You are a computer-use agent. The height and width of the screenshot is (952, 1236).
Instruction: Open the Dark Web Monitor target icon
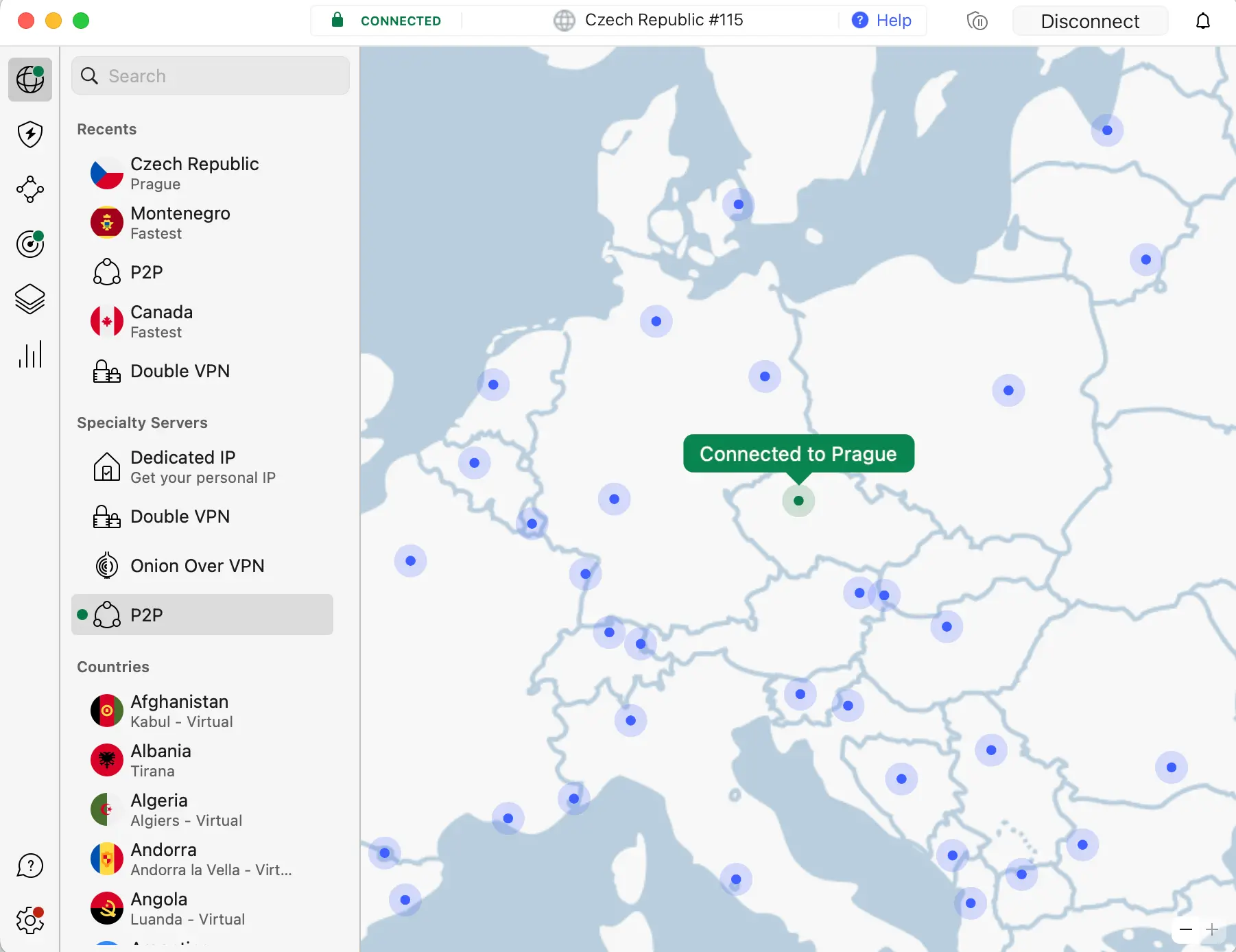tap(30, 244)
